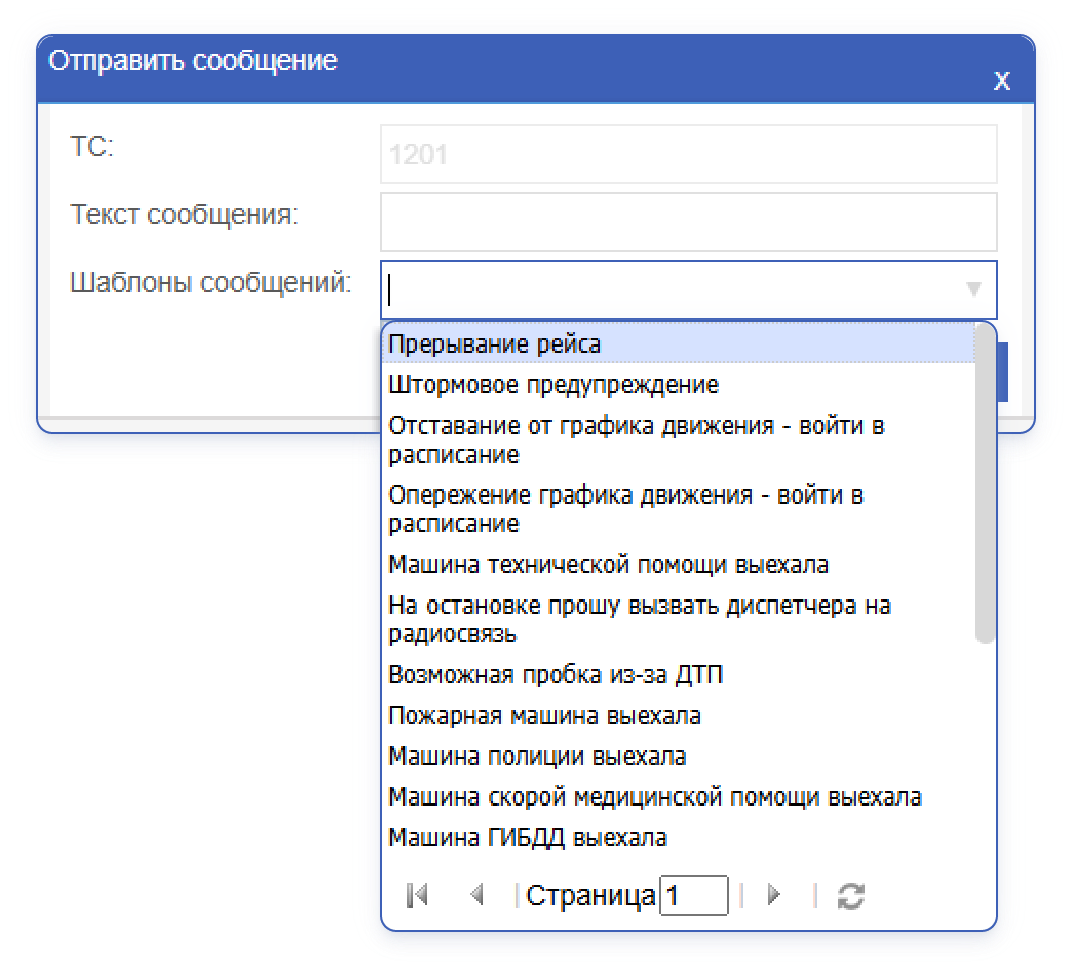Select Опережение графика движения template
This screenshot has height=970, width=1072.
(x=600, y=508)
